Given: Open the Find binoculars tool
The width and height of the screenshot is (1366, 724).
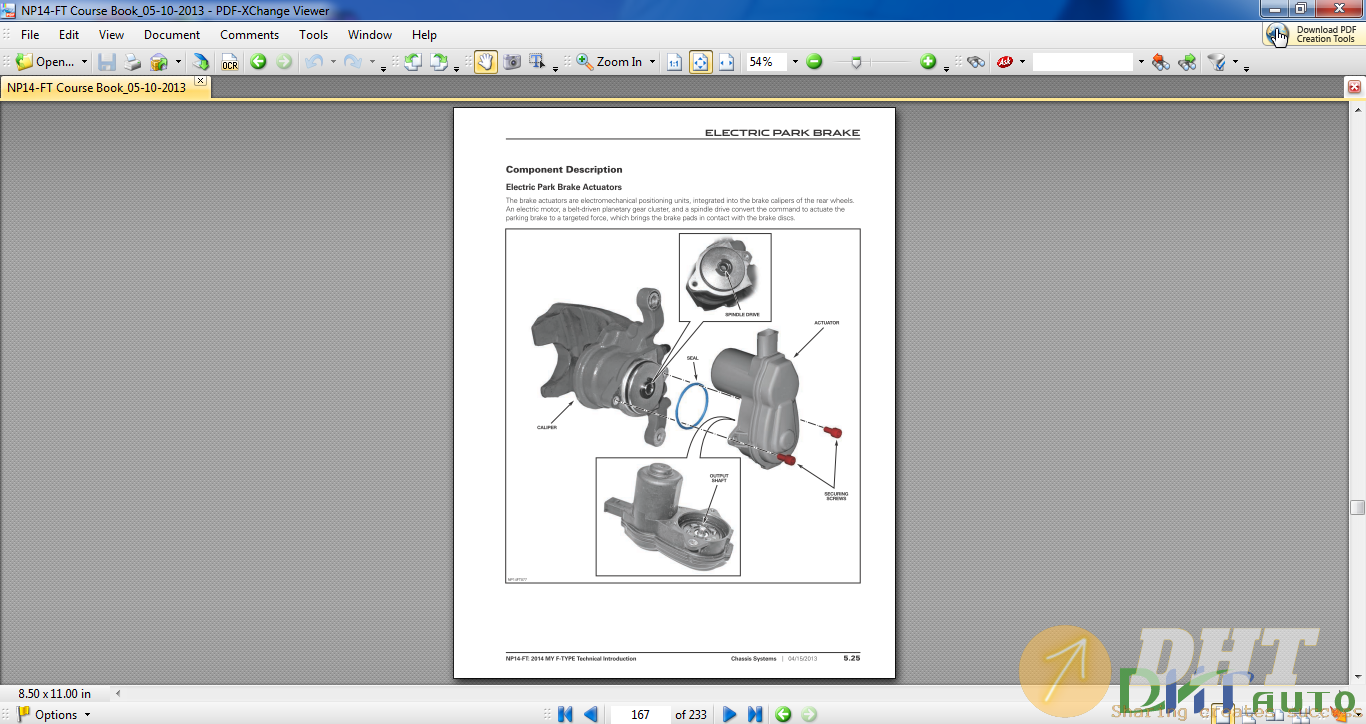Looking at the screenshot, I should pos(976,62).
